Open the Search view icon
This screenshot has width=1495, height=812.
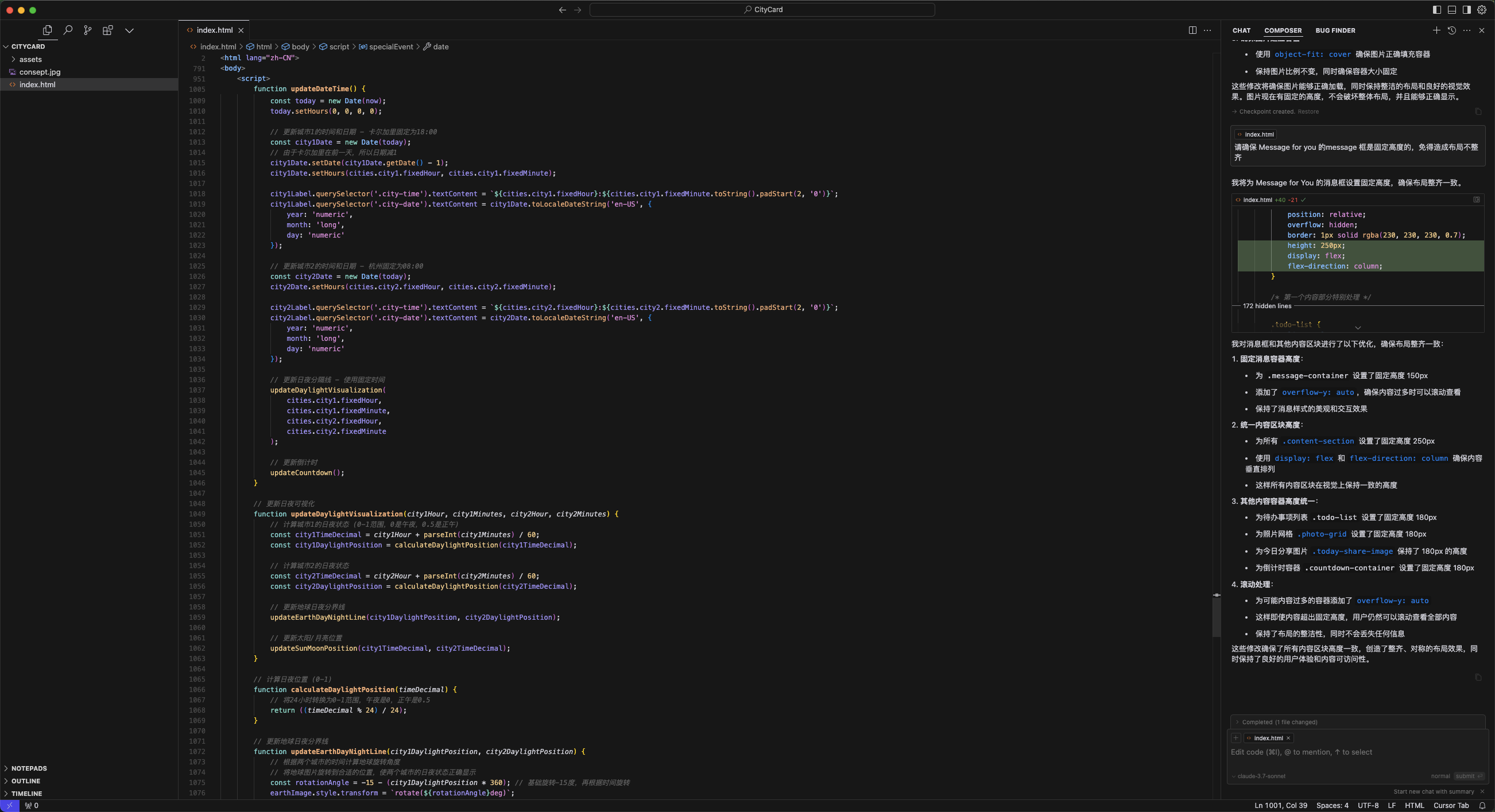pos(68,30)
